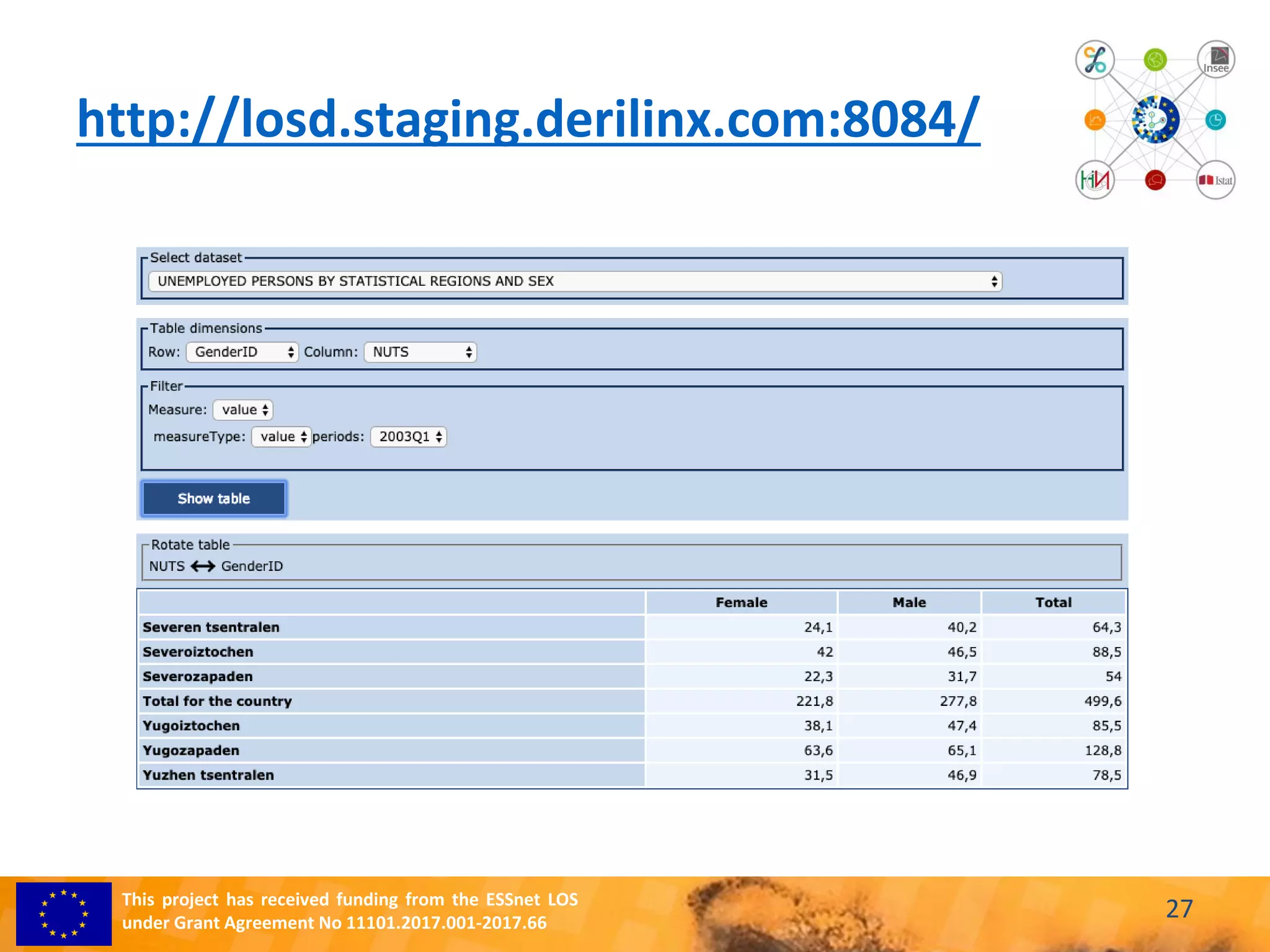The width and height of the screenshot is (1270, 952).
Task: Open the Column NUTS dropdown
Action: point(420,352)
